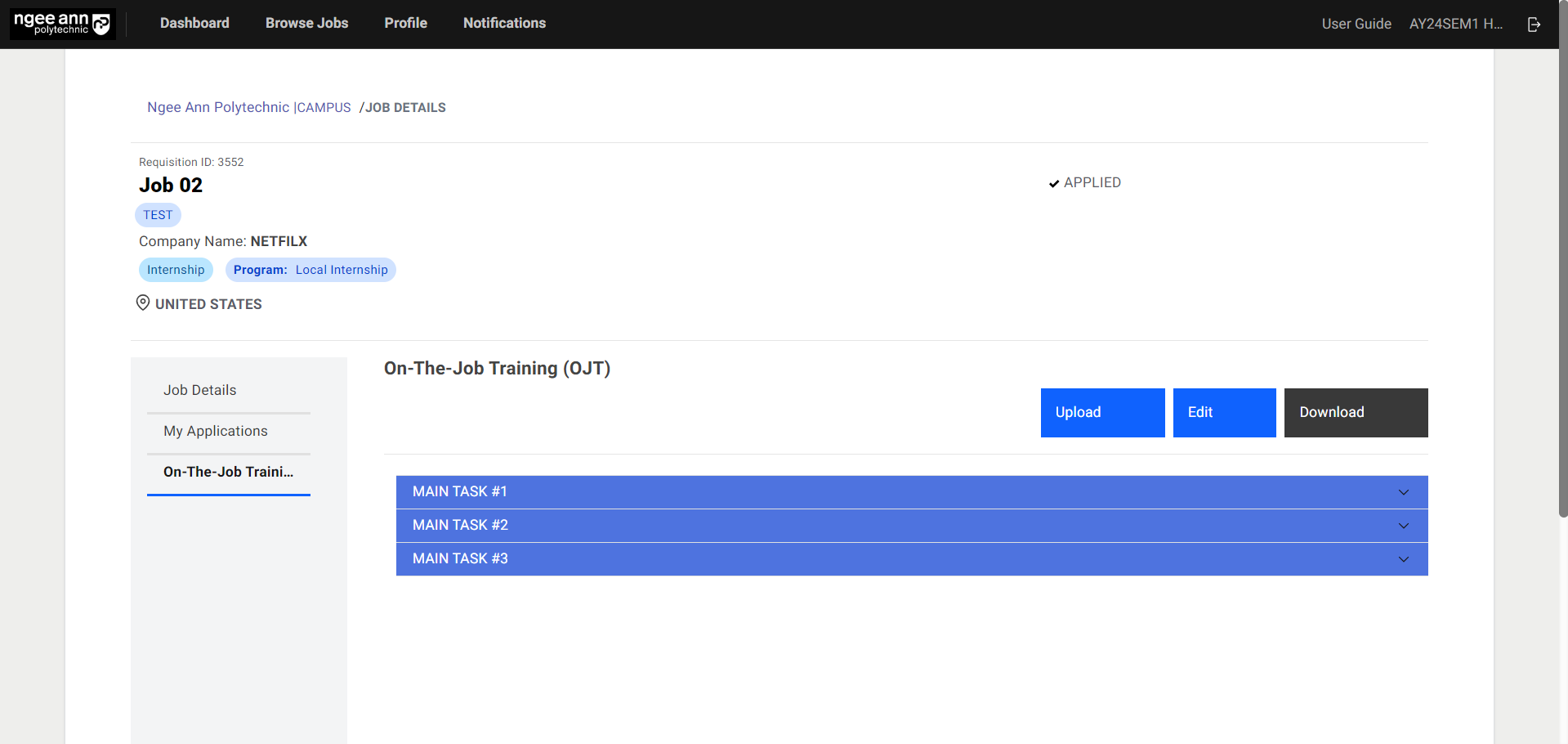Click the APPLIED checkmark icon
Screen dimensions: 1568x744
1054,183
